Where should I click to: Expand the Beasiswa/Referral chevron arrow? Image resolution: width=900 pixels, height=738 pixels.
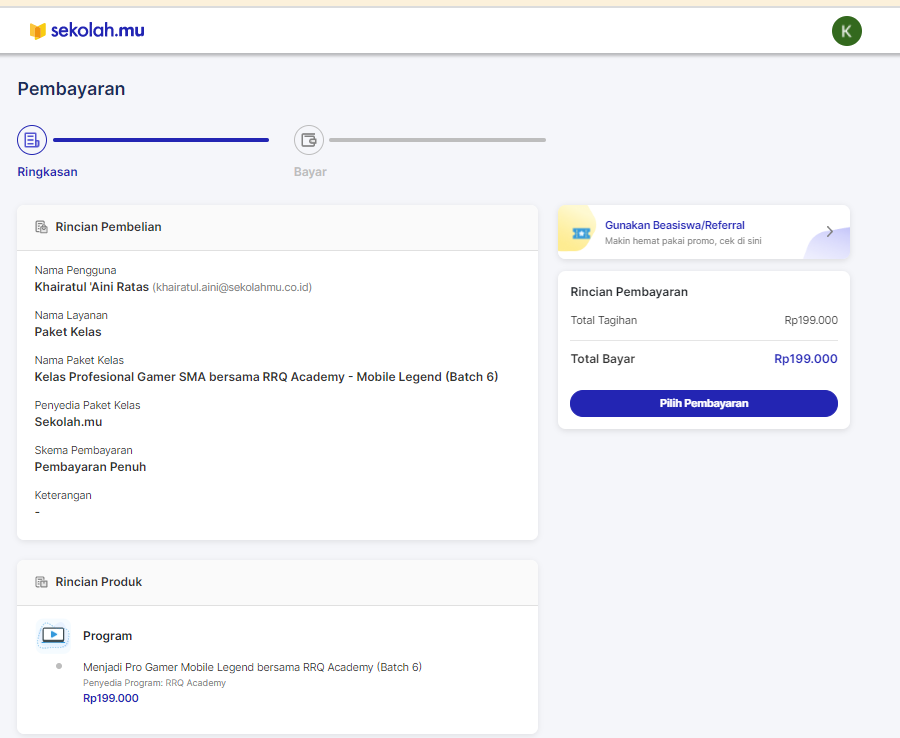[829, 232]
